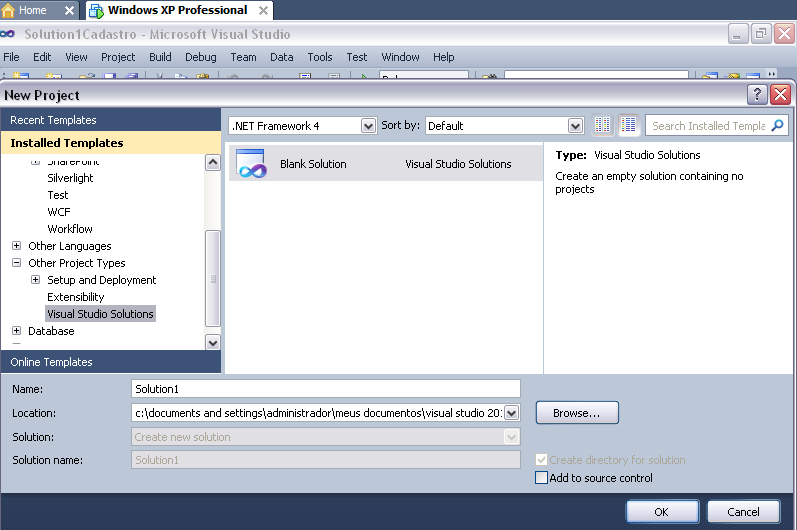The height and width of the screenshot is (530, 797).
Task: Open the Debug menu
Action: [x=201, y=57]
